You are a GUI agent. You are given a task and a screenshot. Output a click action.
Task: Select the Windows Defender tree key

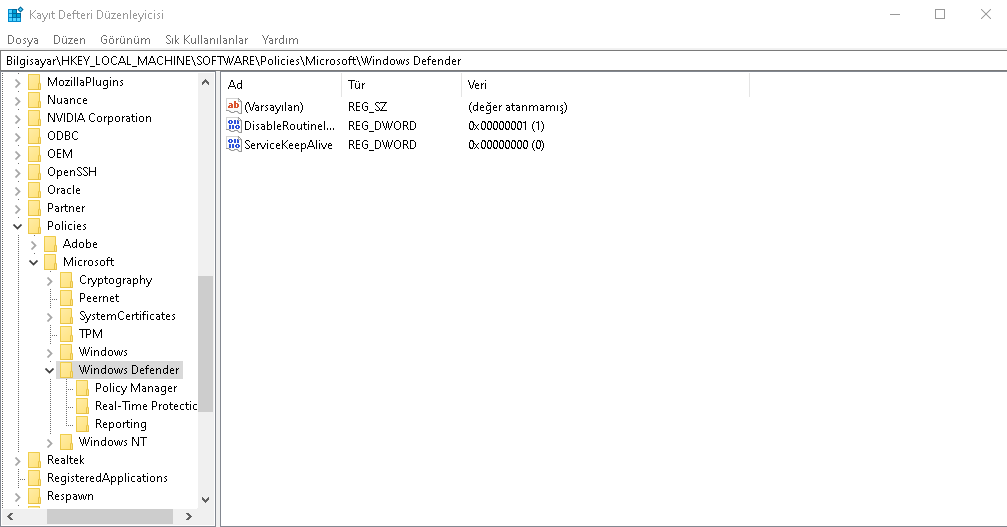[x=129, y=370]
